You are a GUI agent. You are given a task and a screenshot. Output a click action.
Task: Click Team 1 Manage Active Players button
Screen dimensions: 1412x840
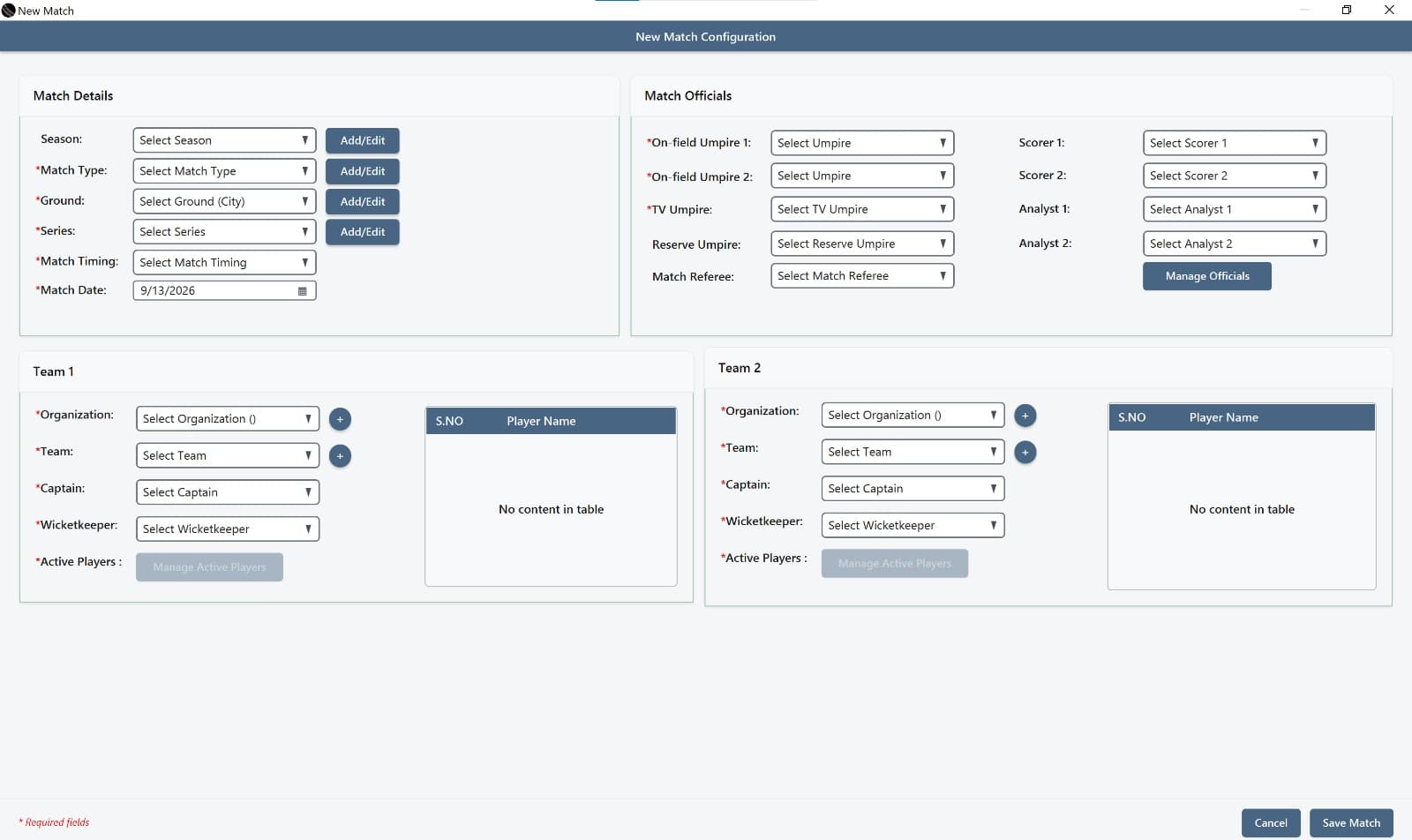click(209, 567)
